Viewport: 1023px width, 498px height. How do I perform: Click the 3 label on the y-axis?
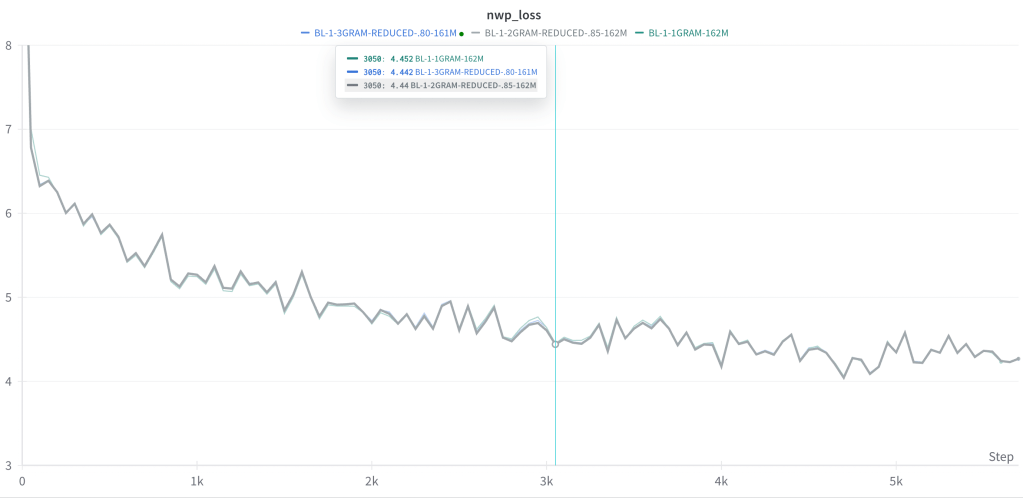(x=8, y=465)
